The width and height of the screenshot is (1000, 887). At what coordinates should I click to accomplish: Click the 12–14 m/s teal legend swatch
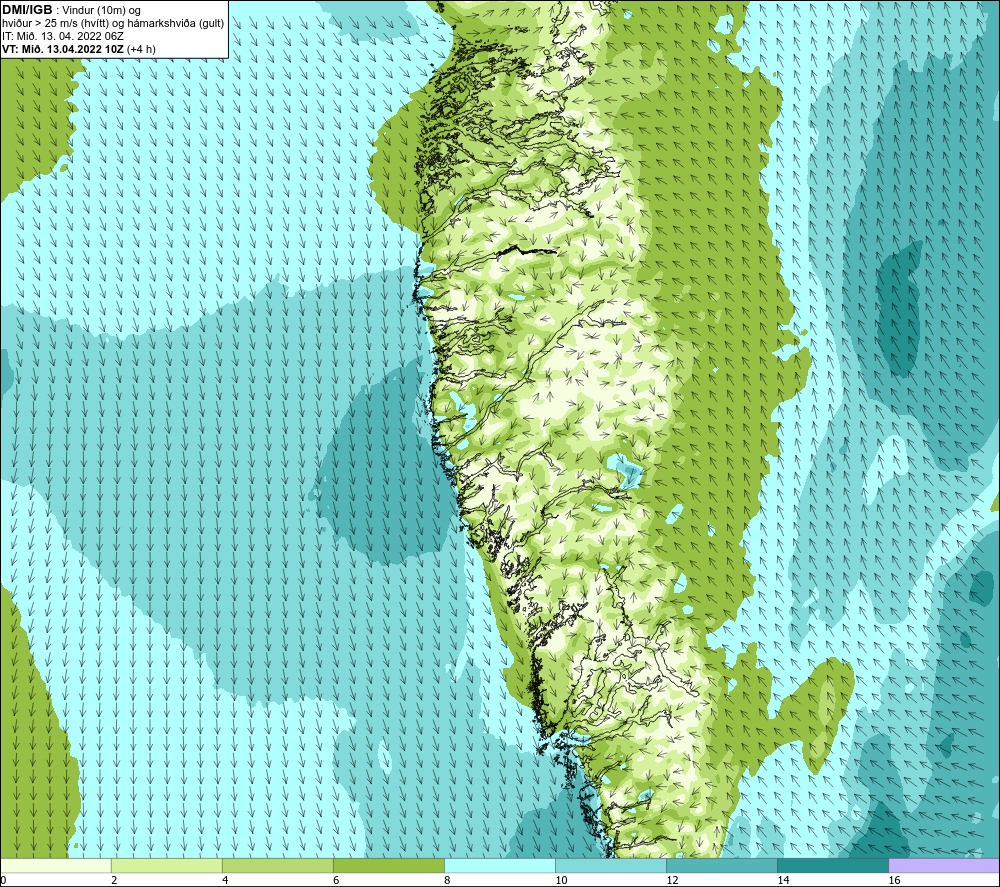click(x=721, y=866)
